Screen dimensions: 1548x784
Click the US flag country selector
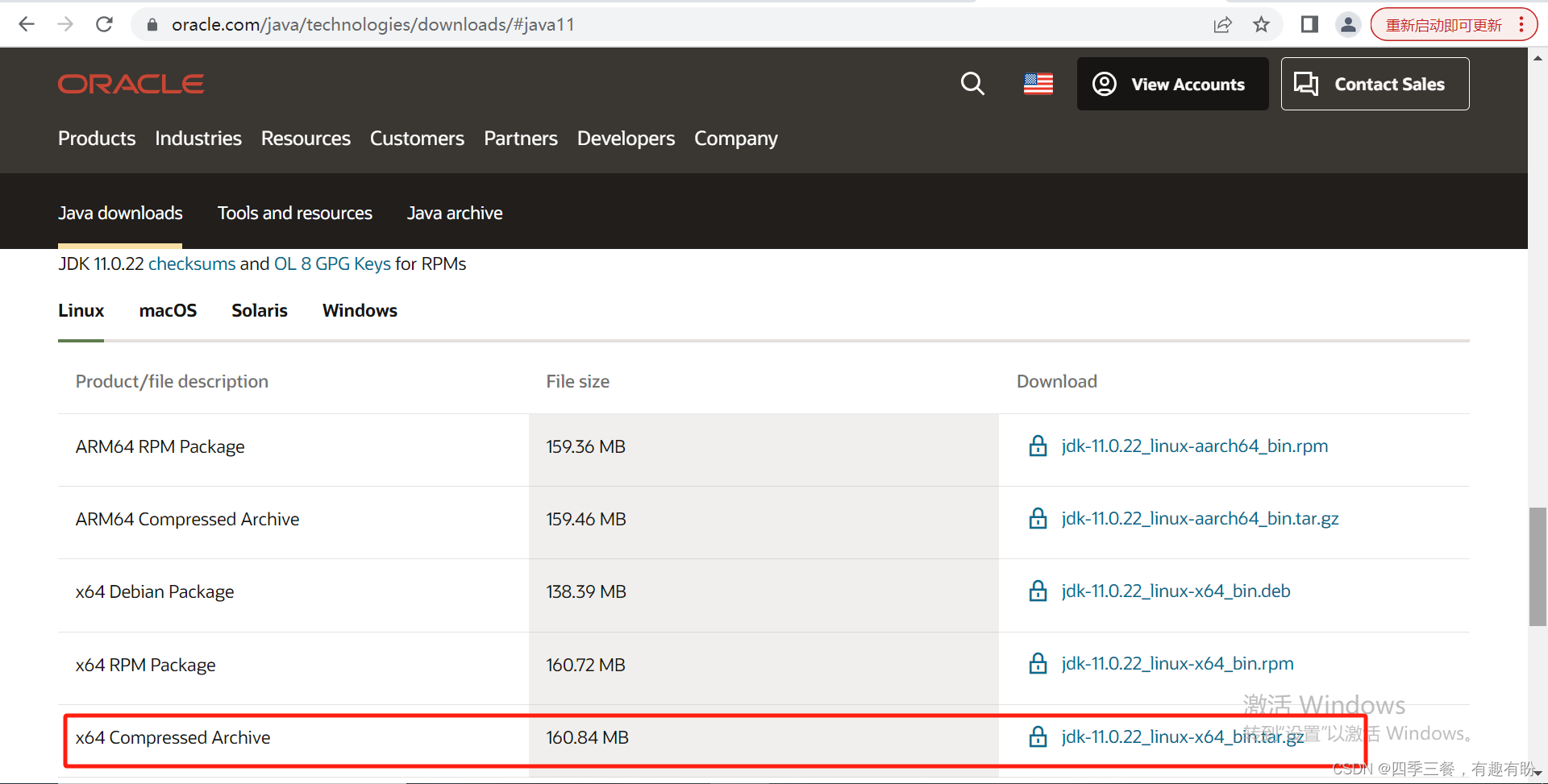point(1038,84)
